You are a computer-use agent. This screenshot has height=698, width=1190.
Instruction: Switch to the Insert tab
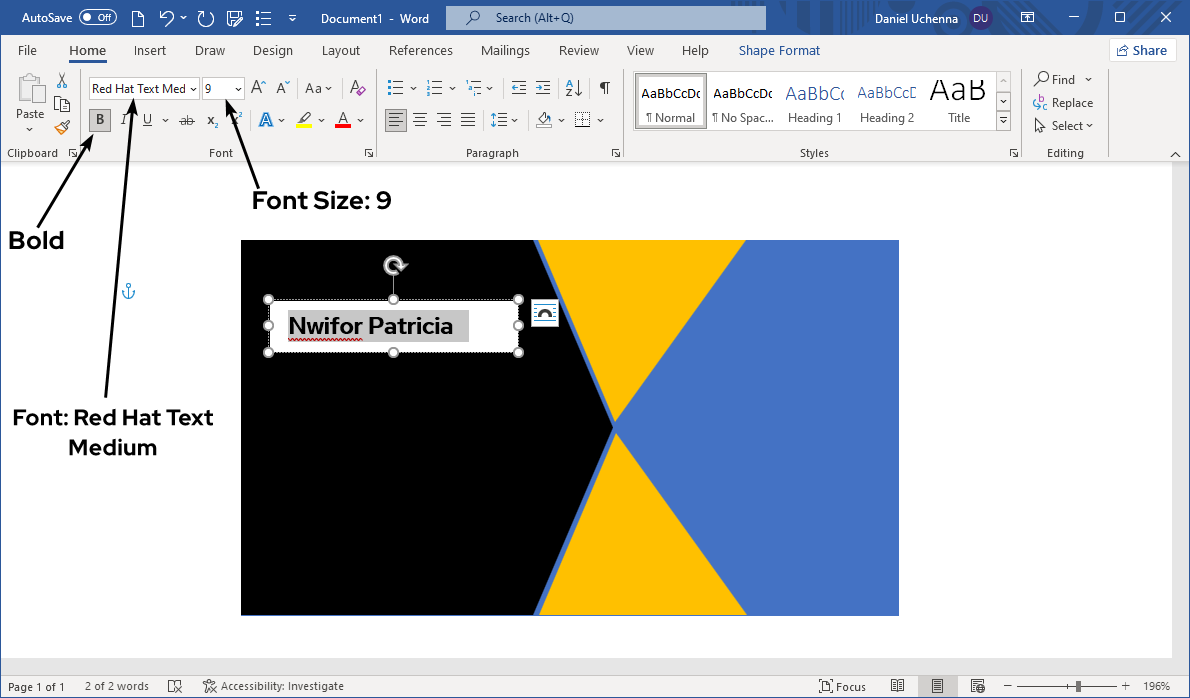coord(150,50)
